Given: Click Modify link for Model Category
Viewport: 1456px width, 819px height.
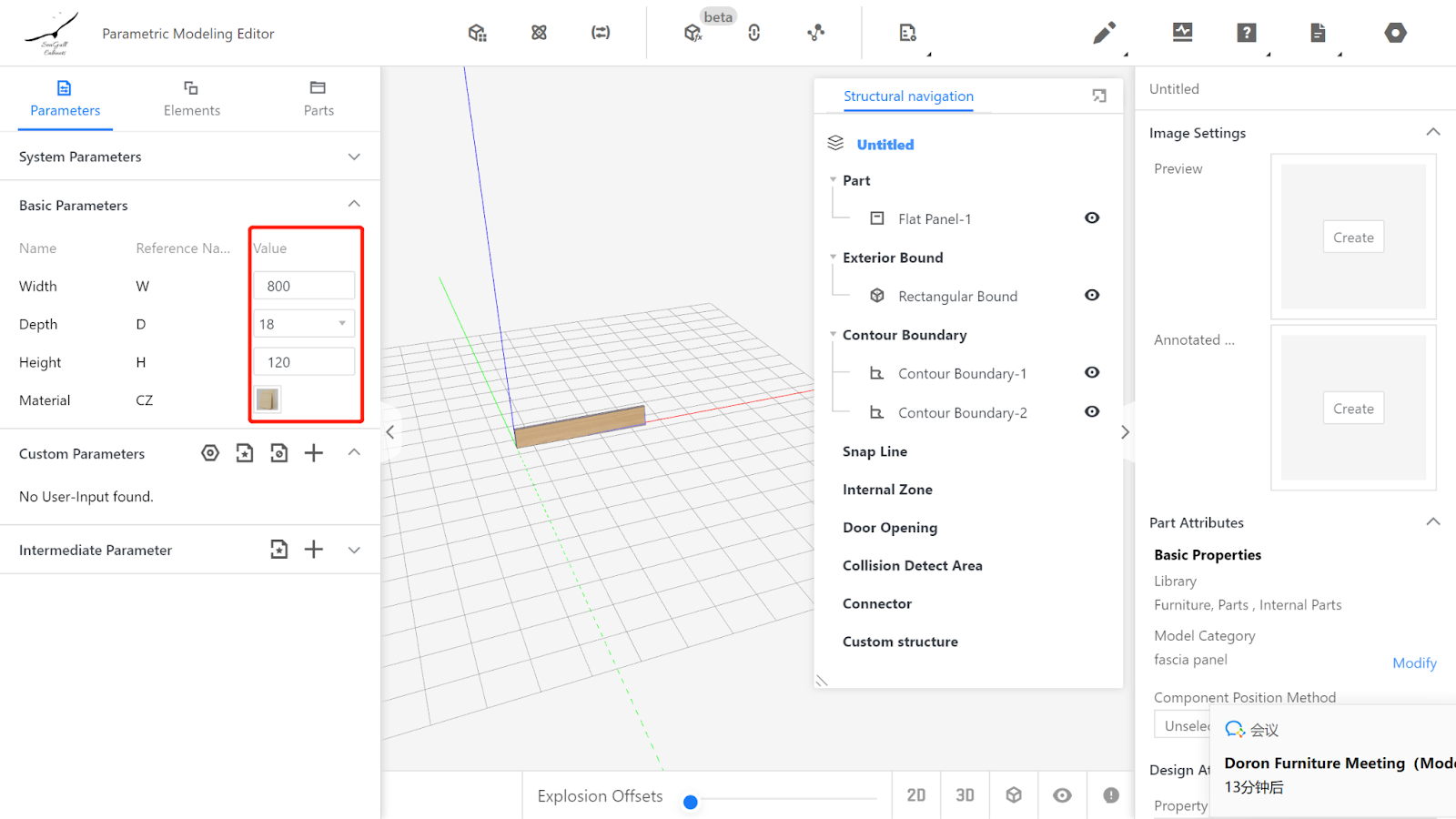Looking at the screenshot, I should tap(1414, 663).
